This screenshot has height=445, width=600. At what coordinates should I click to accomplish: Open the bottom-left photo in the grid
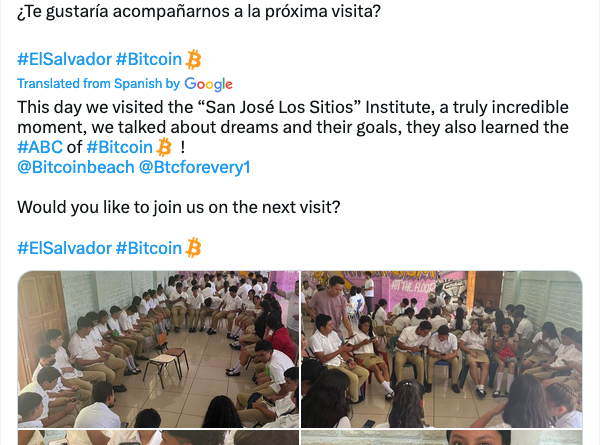click(157, 438)
